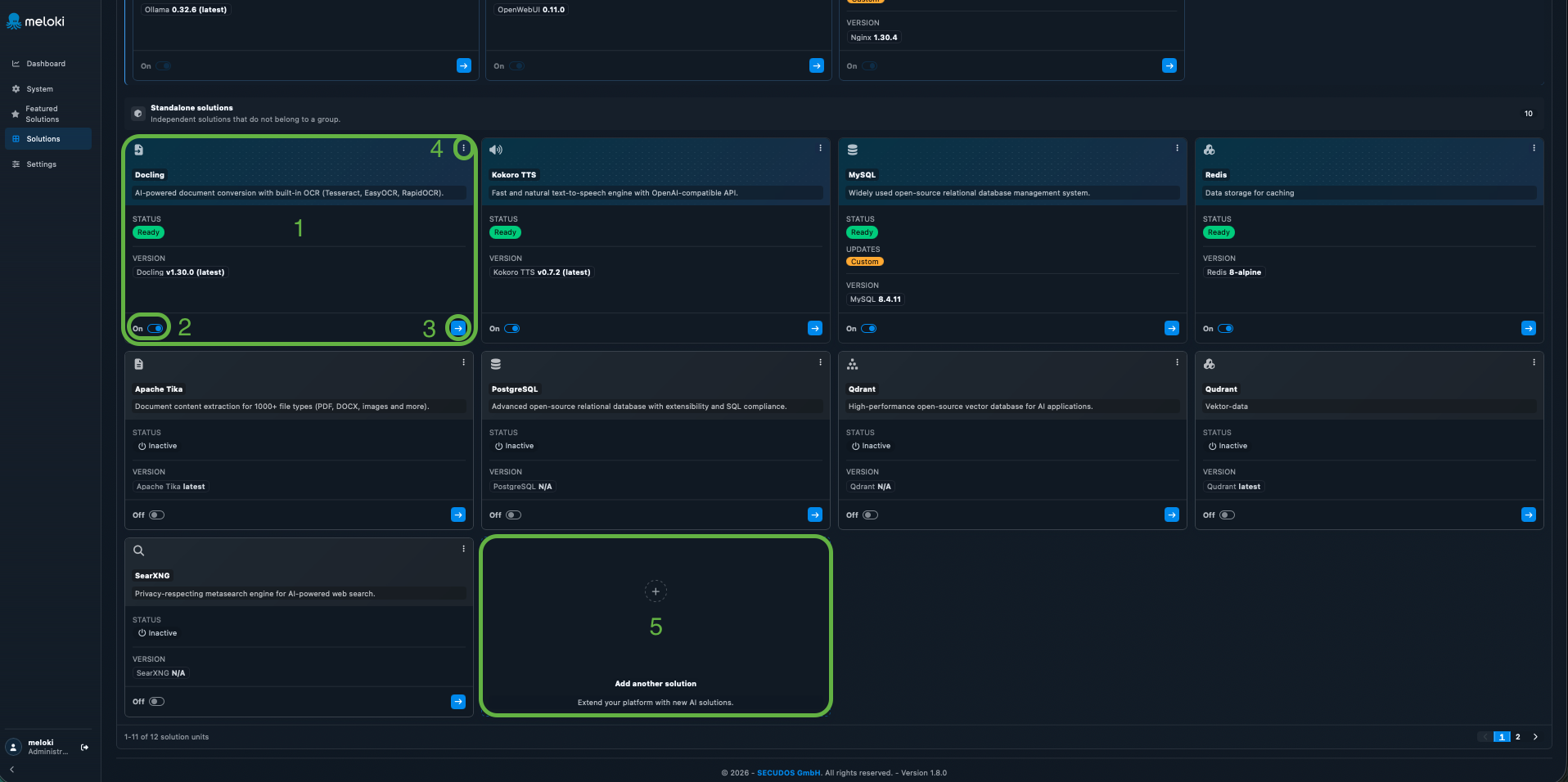Turn off the Docling toggle
Image resolution: width=1568 pixels, height=782 pixels.
pos(155,329)
